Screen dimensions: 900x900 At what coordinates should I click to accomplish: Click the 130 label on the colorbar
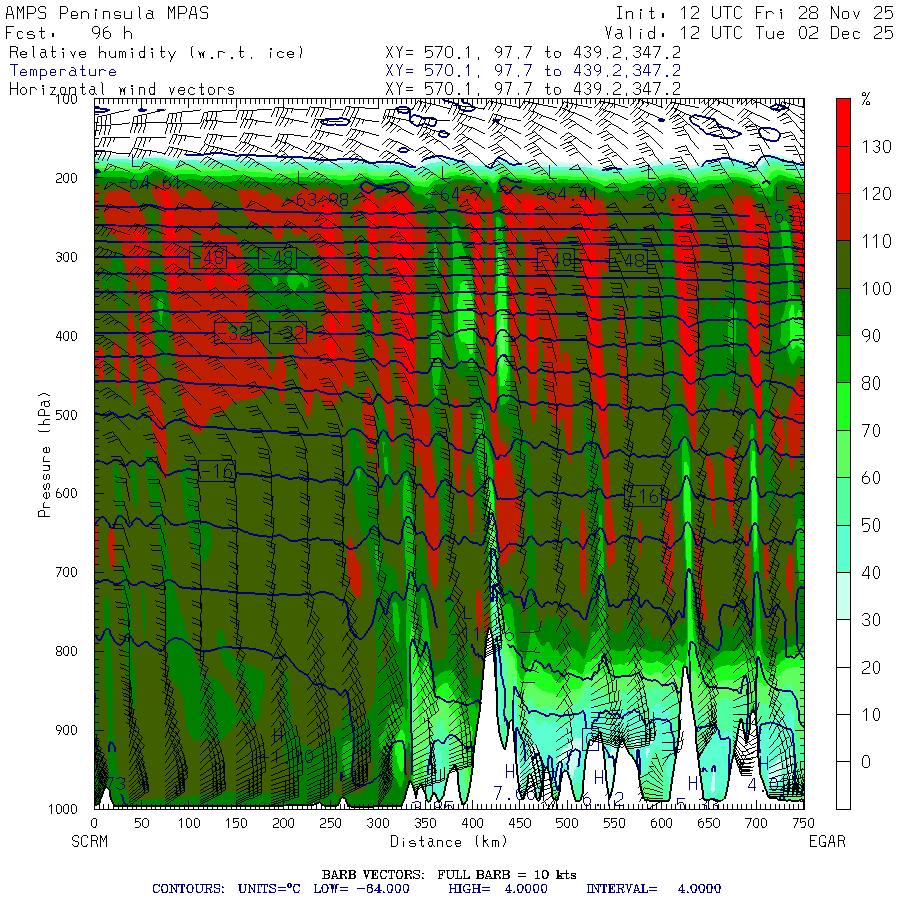point(876,147)
